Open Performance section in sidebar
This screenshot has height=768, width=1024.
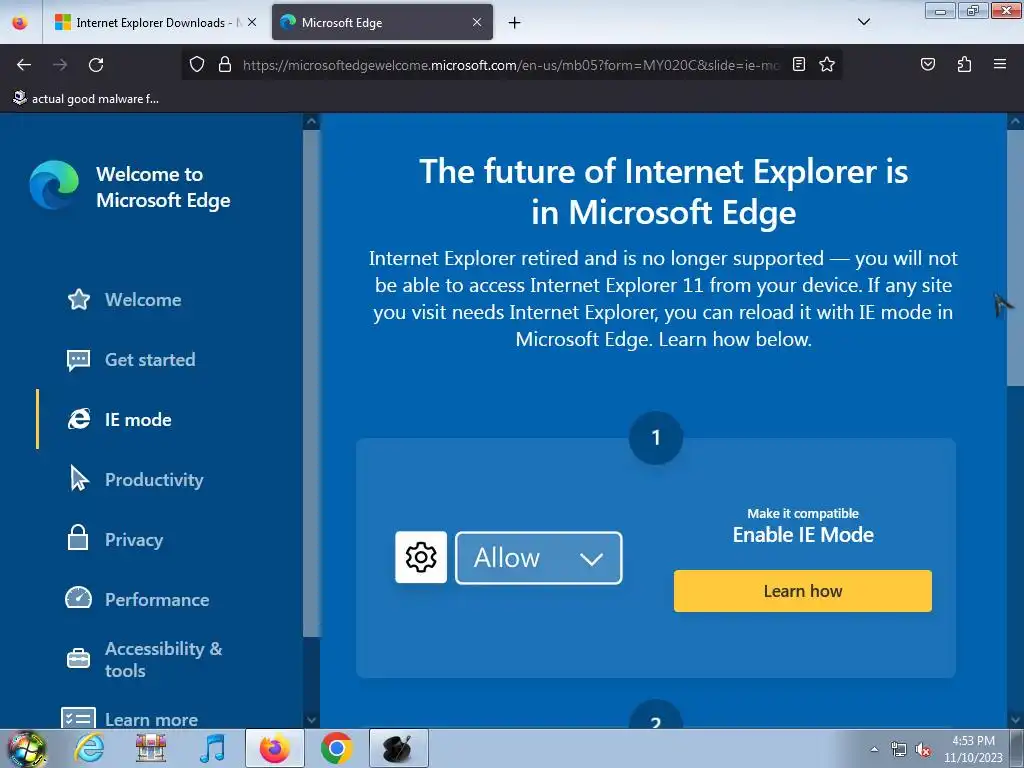157,600
